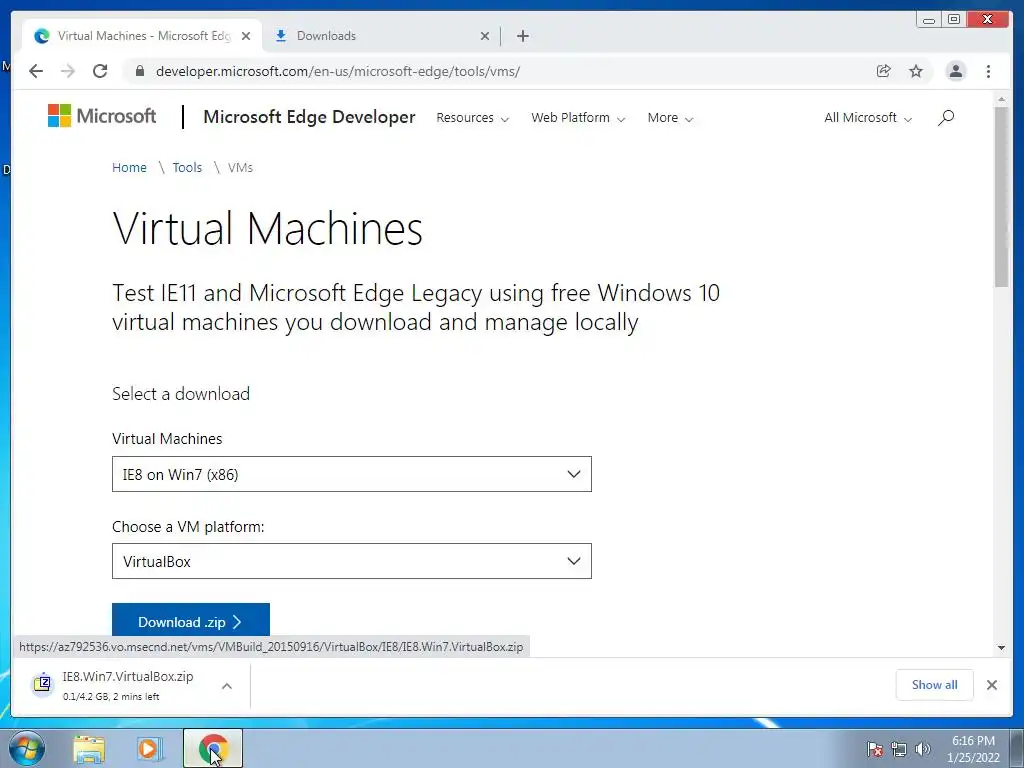Image resolution: width=1024 pixels, height=768 pixels.
Task: Click the network tray icon
Action: [x=899, y=749]
